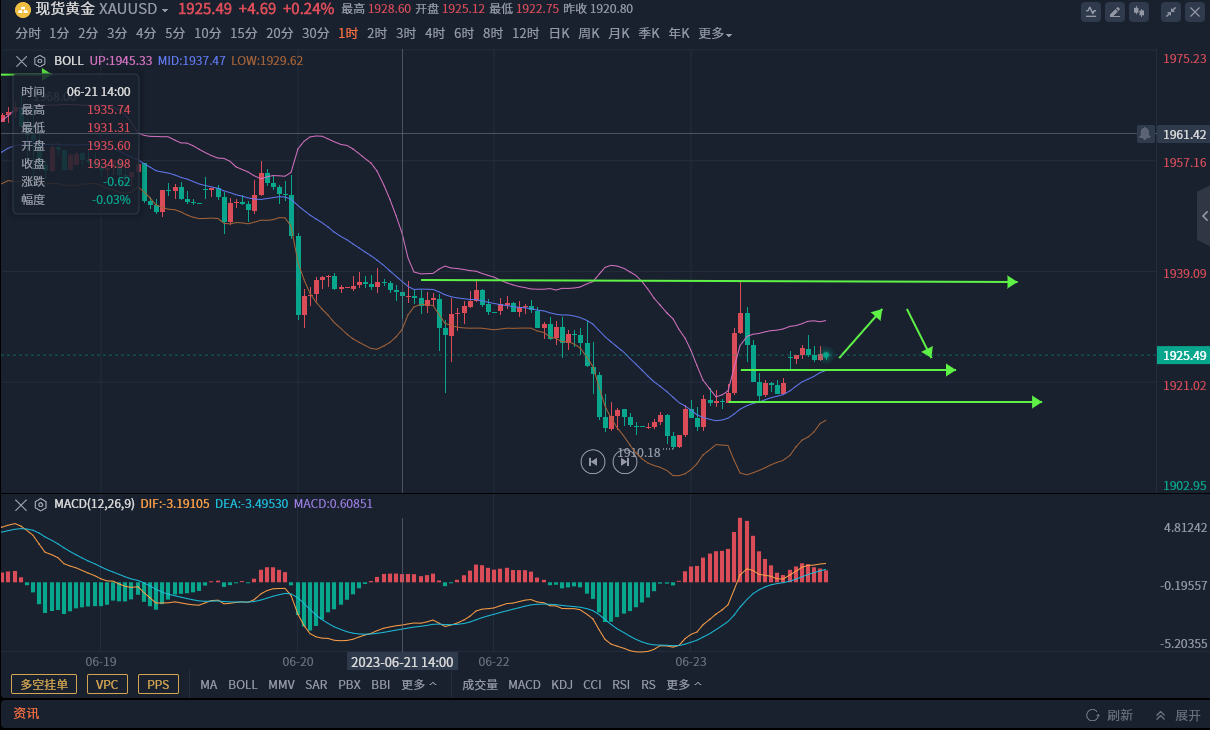Select 30分 timeframe
Image resolution: width=1210 pixels, height=730 pixels.
316,33
